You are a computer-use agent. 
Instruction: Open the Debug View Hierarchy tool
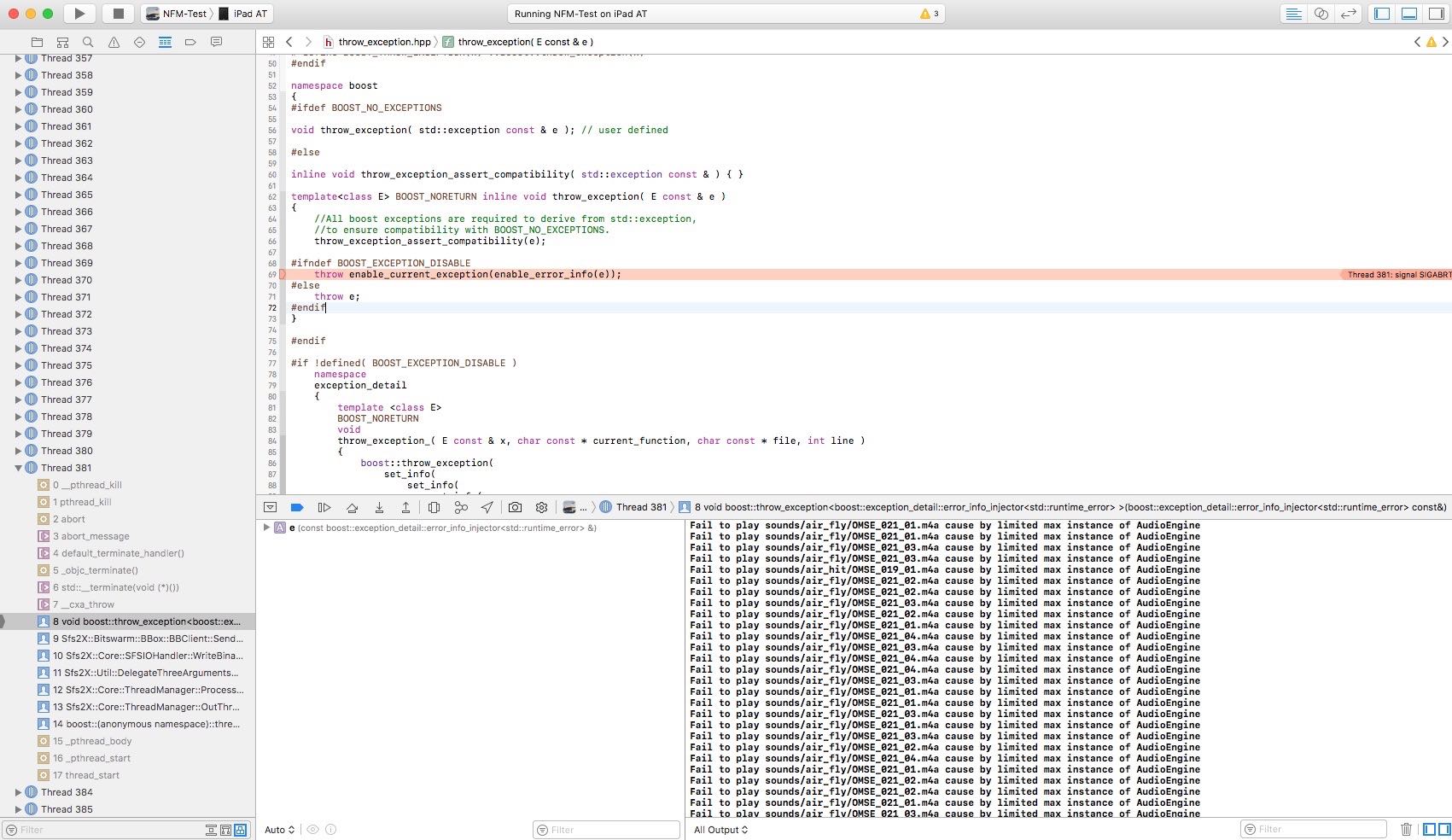pos(434,507)
